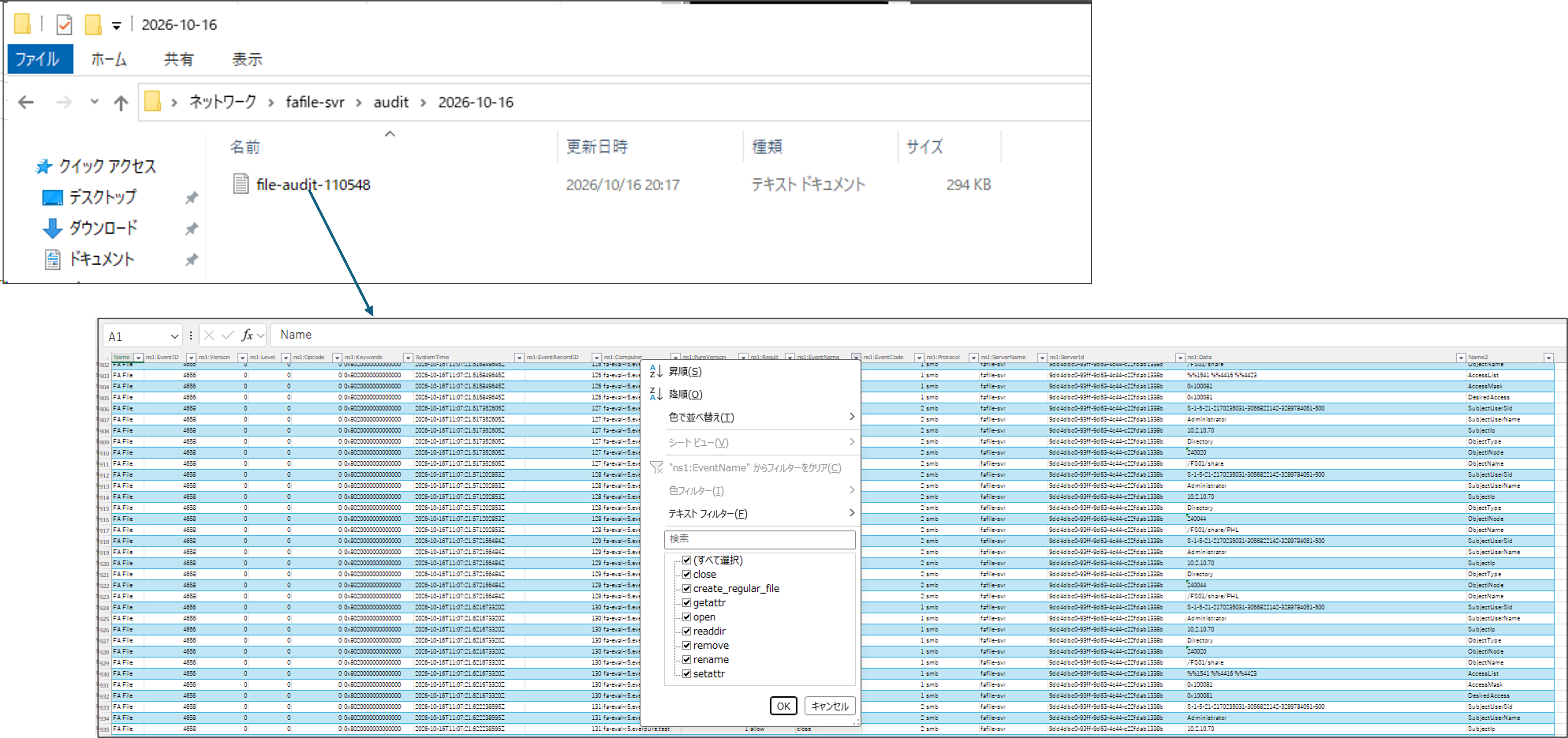Click the properties checkmark icon in title bar

tap(64, 25)
